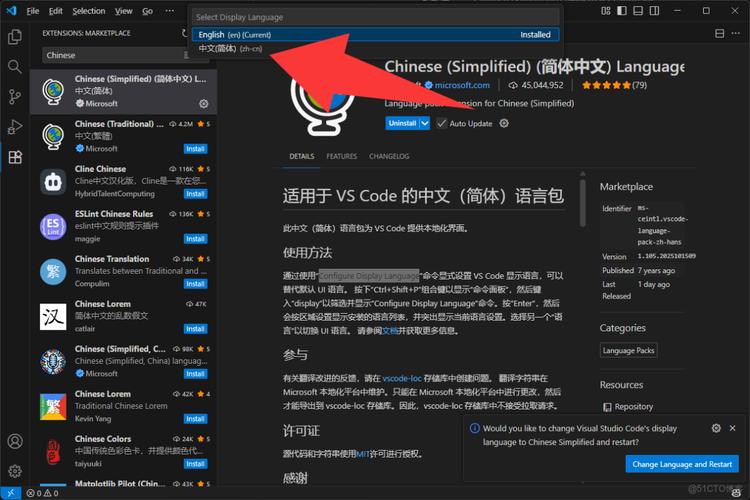Screen dimensions: 750x500
Task: Click the star rating showing 79 reviews
Action: pos(614,85)
